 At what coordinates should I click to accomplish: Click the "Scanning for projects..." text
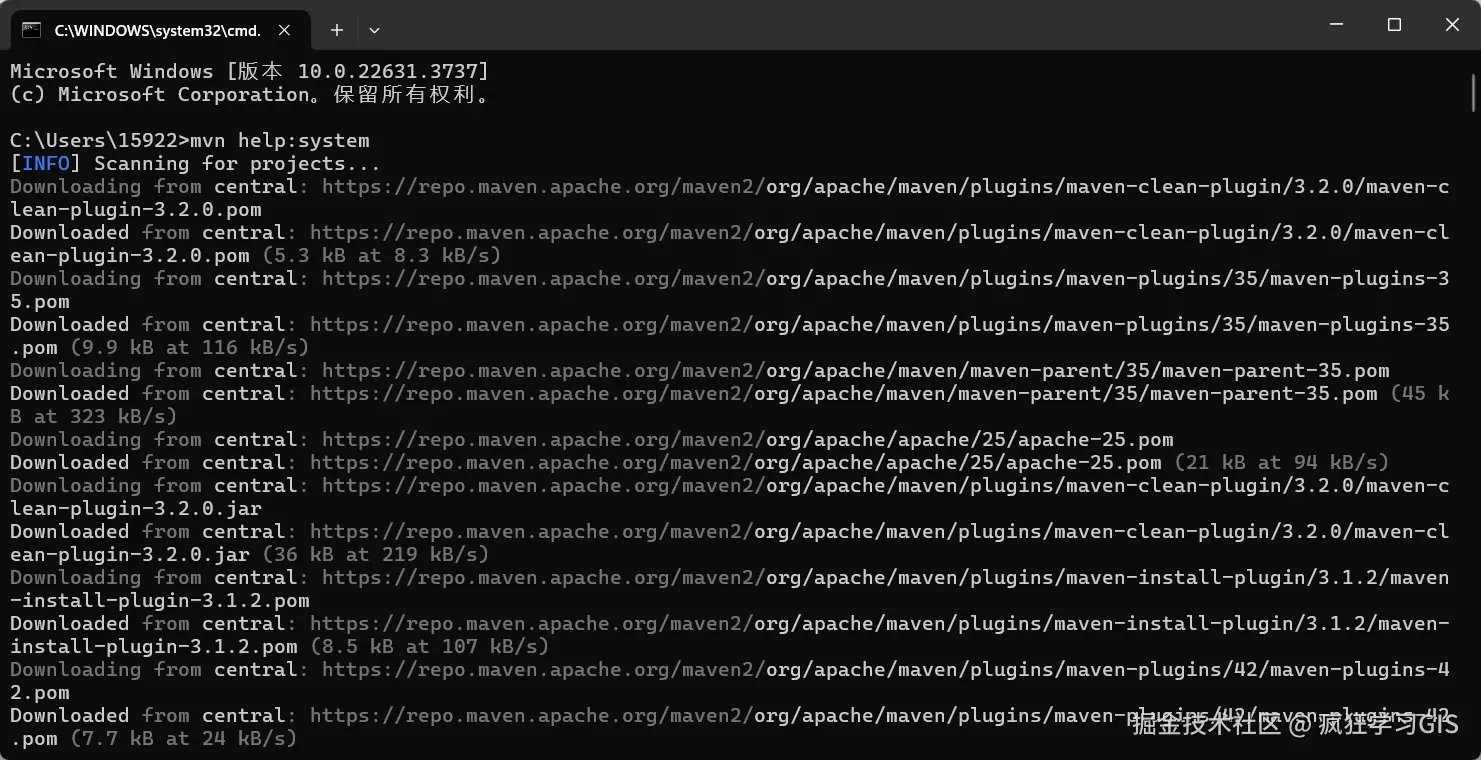coord(237,164)
